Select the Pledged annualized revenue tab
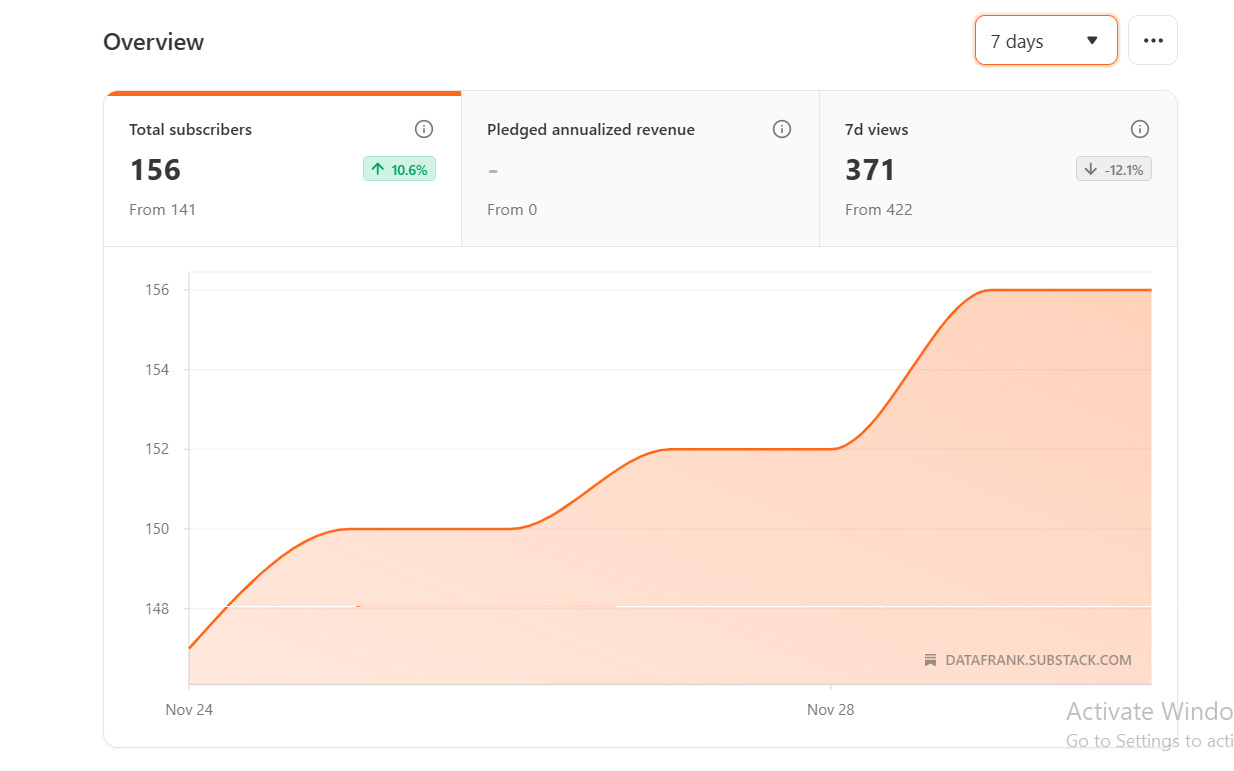1234x771 pixels. pos(640,169)
